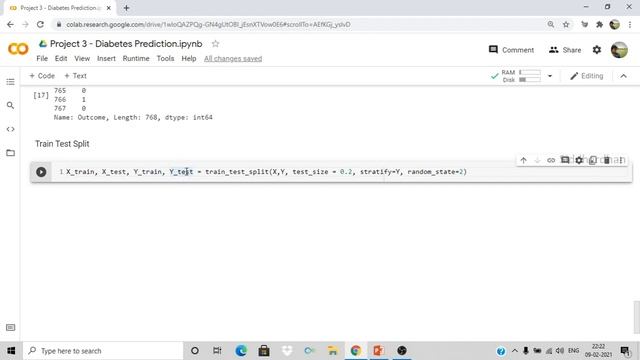Image resolution: width=640 pixels, height=360 pixels.
Task: Mirror cell in tab icon
Action: 593,160
